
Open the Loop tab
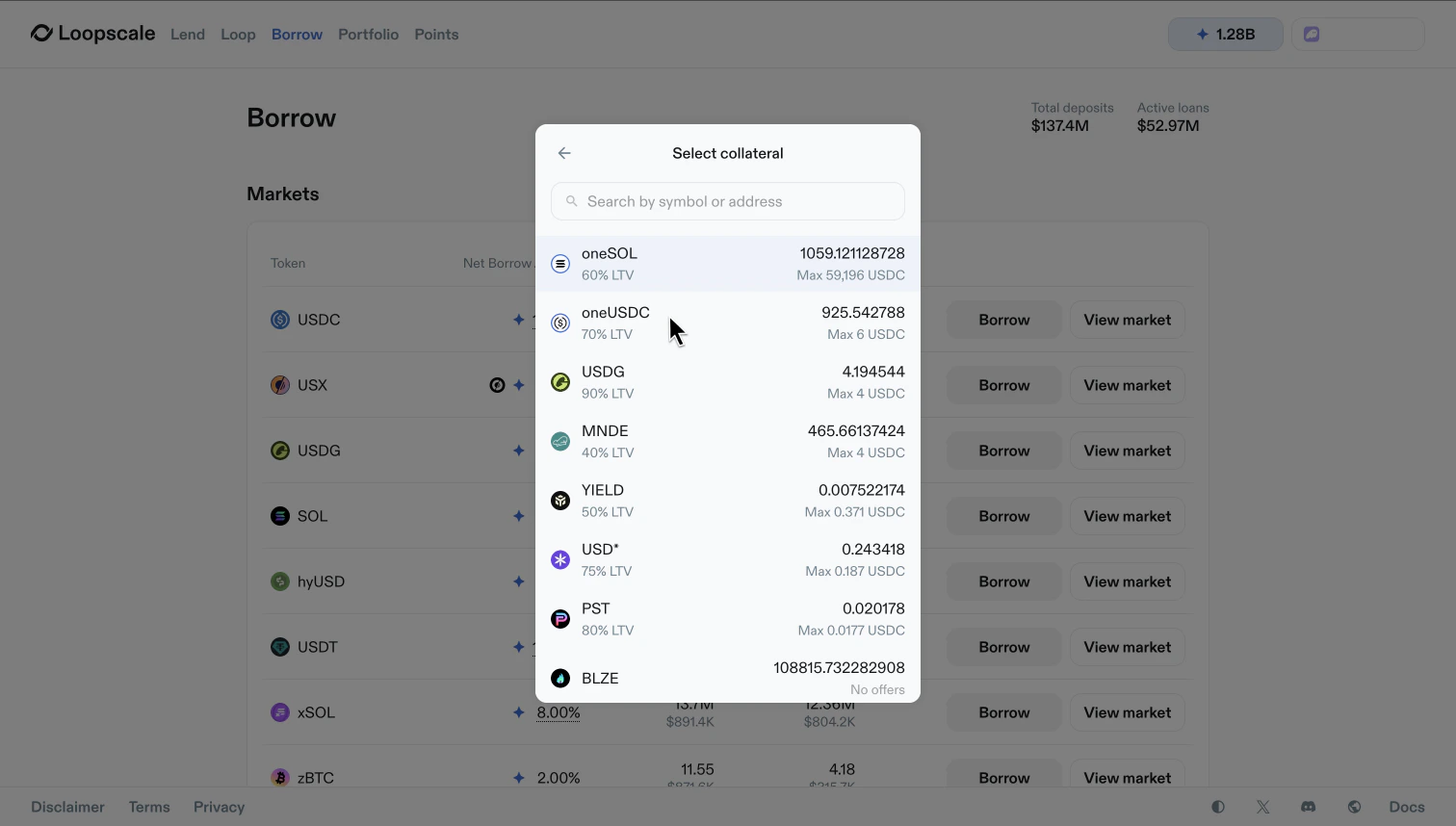pos(238,35)
